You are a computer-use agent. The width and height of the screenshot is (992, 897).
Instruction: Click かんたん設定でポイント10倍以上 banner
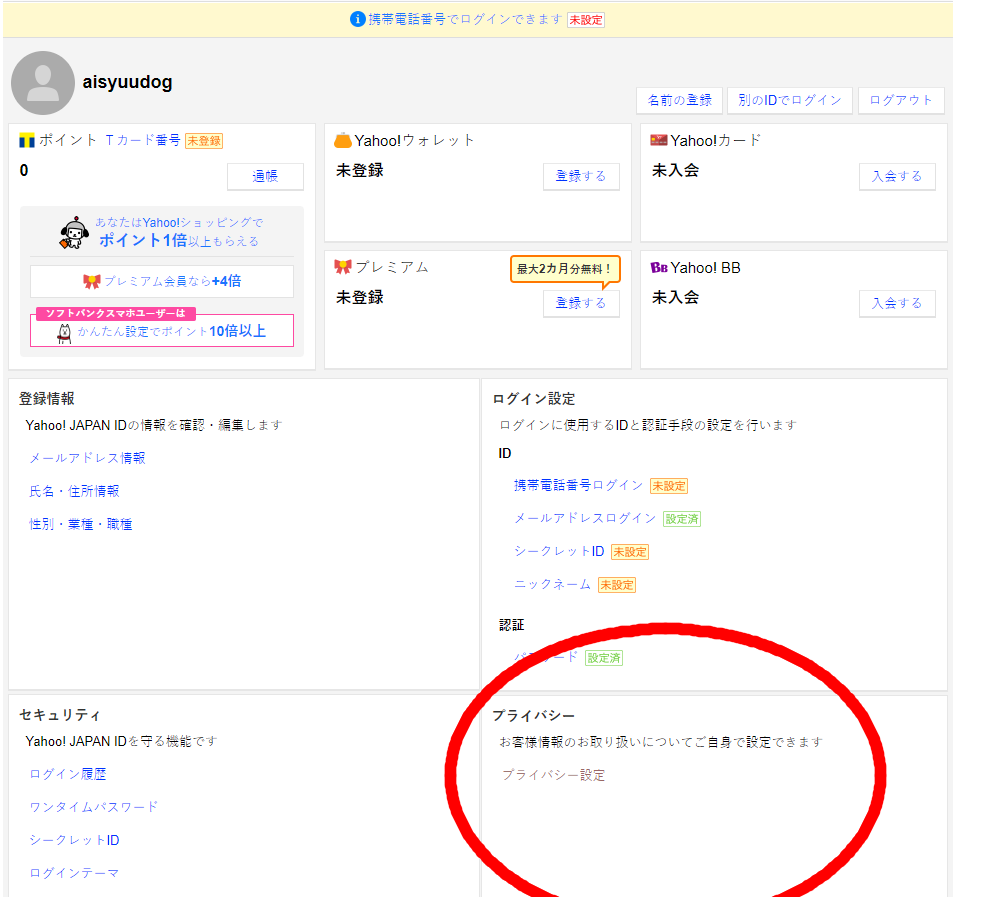(x=162, y=330)
